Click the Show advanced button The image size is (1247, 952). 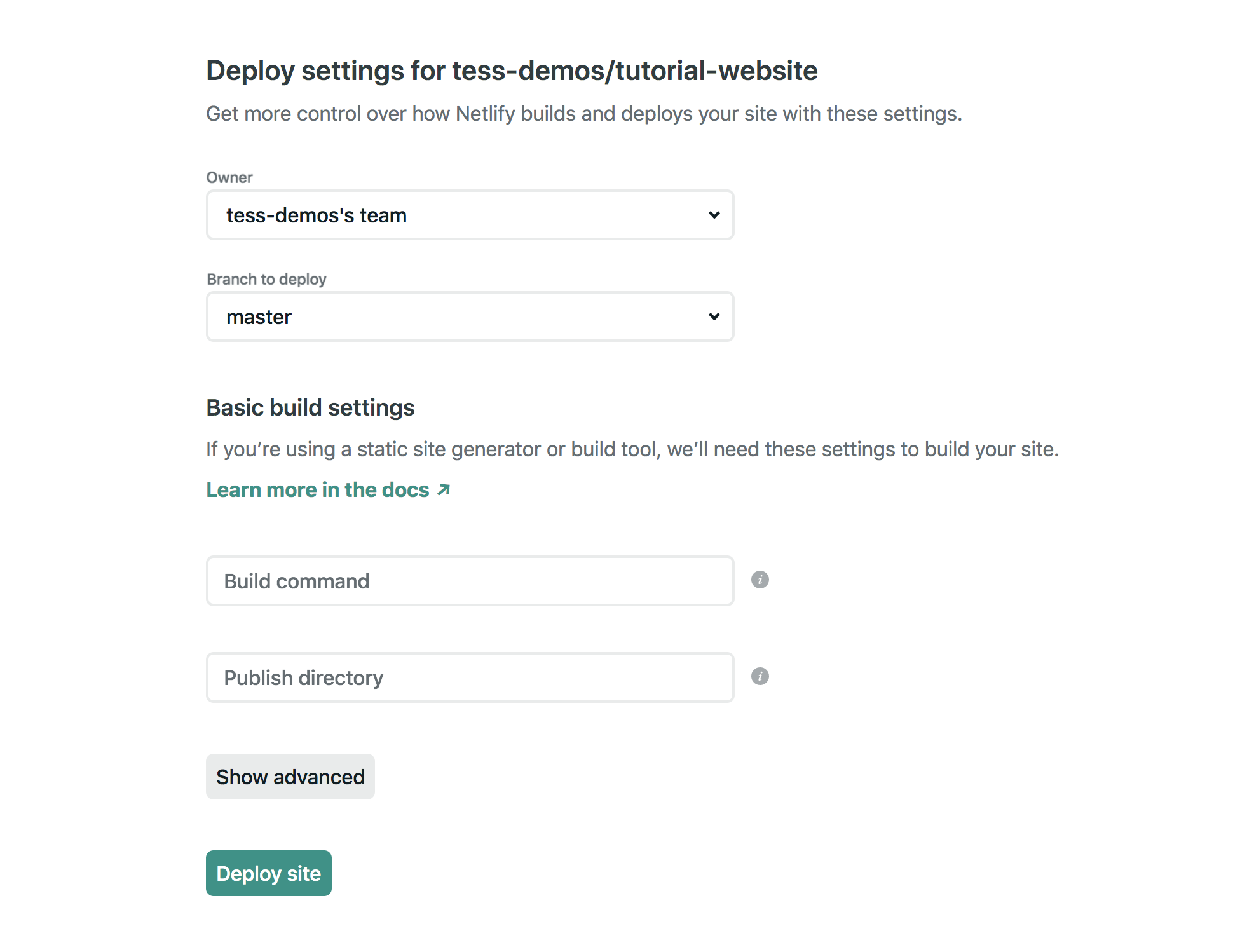tap(290, 777)
